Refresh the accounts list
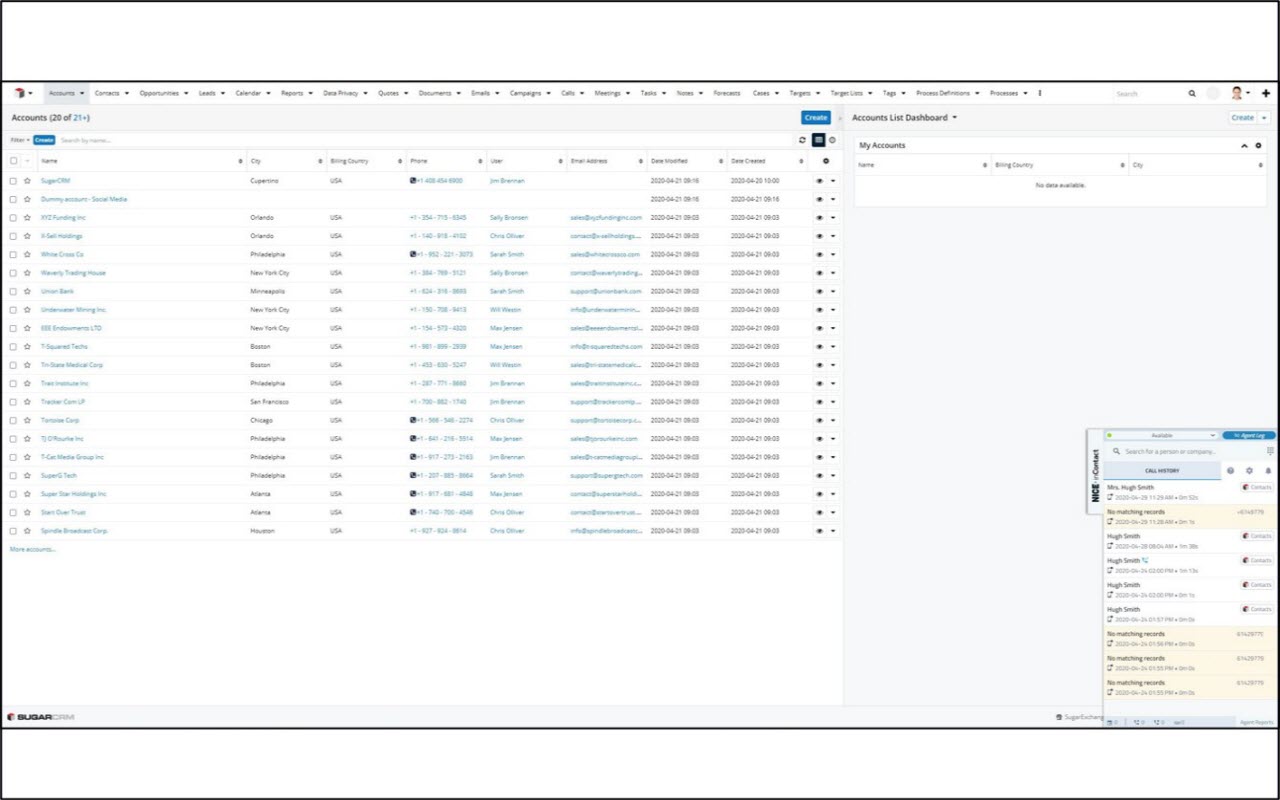Screen dimensions: 1280x800 coord(802,140)
